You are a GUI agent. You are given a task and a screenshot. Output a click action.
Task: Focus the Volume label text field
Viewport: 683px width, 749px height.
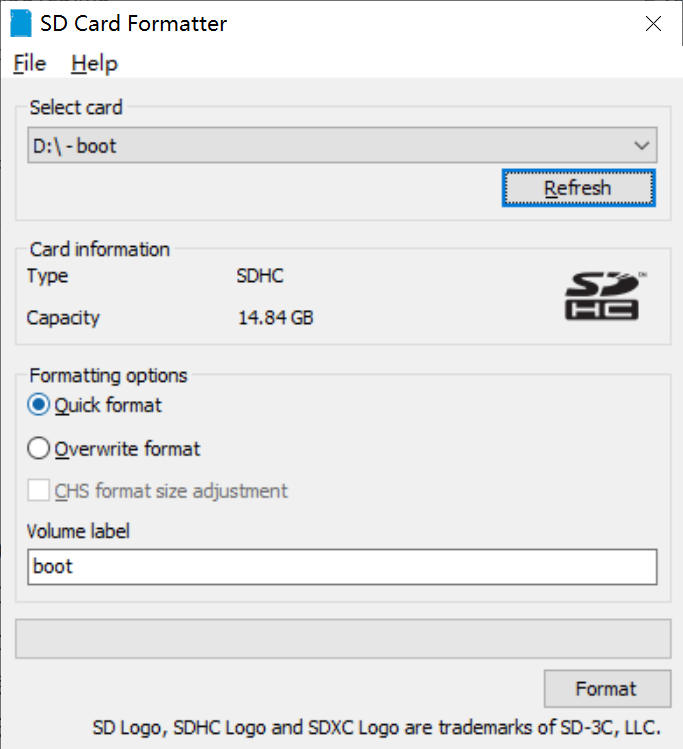click(342, 566)
